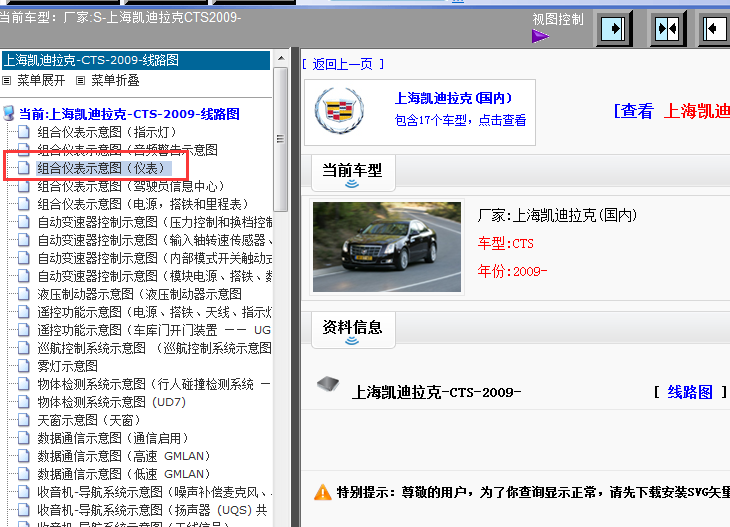Image resolution: width=730 pixels, height=527 pixels.
Task: Open 自动变速器控制示意图(压力控制和换档控制
Action: 155,222
